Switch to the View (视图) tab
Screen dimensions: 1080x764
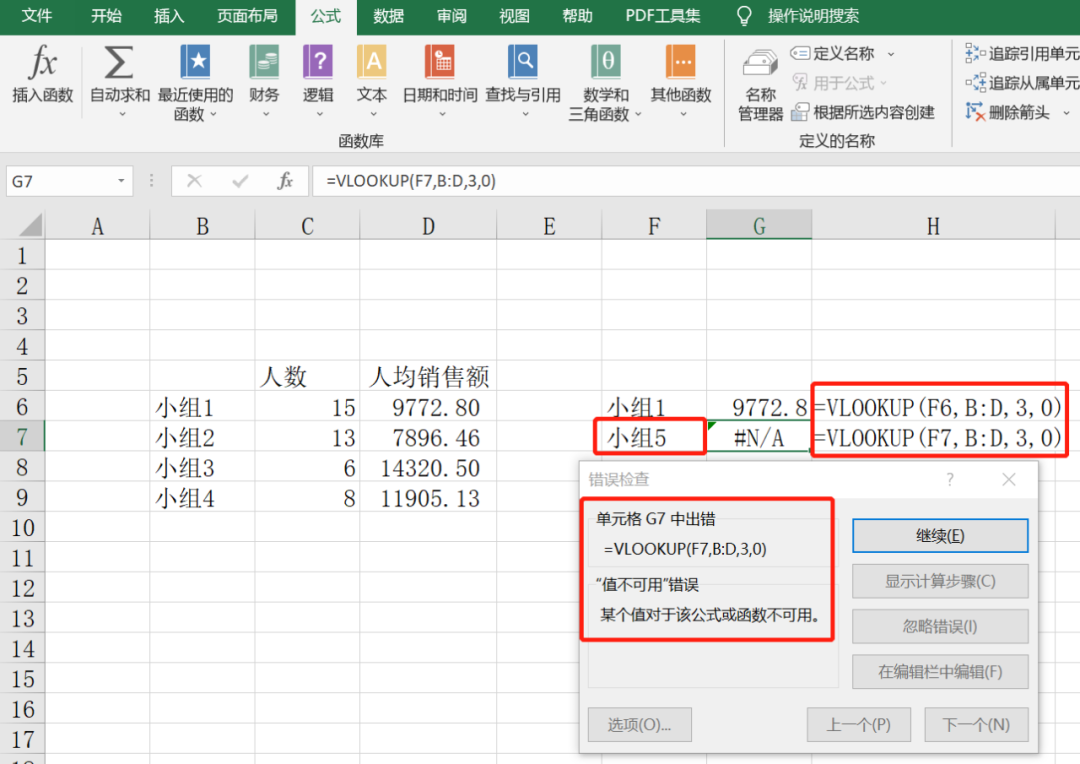[x=514, y=15]
